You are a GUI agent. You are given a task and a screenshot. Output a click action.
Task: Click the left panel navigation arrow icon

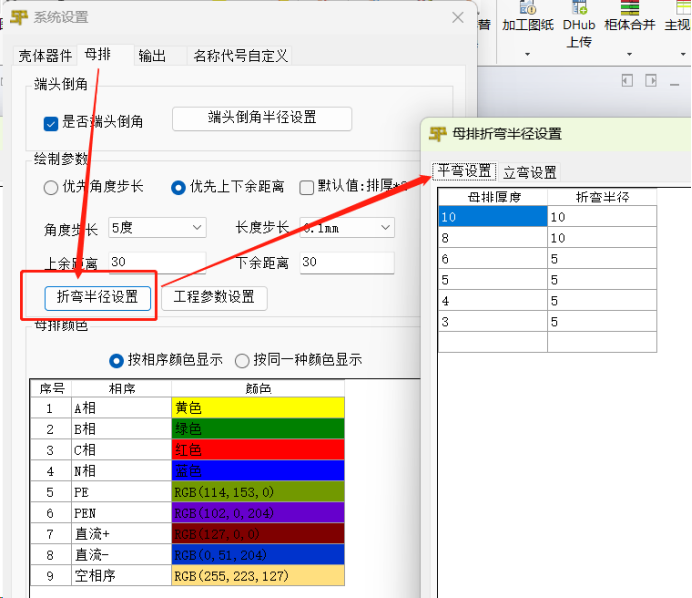tap(627, 81)
